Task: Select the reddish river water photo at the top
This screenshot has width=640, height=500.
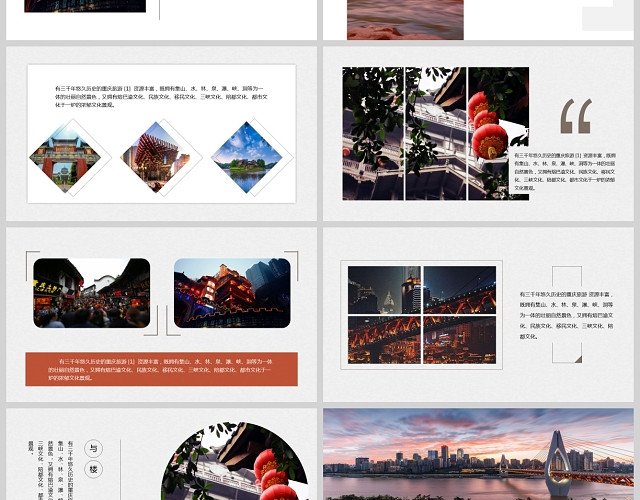Action: point(405,20)
